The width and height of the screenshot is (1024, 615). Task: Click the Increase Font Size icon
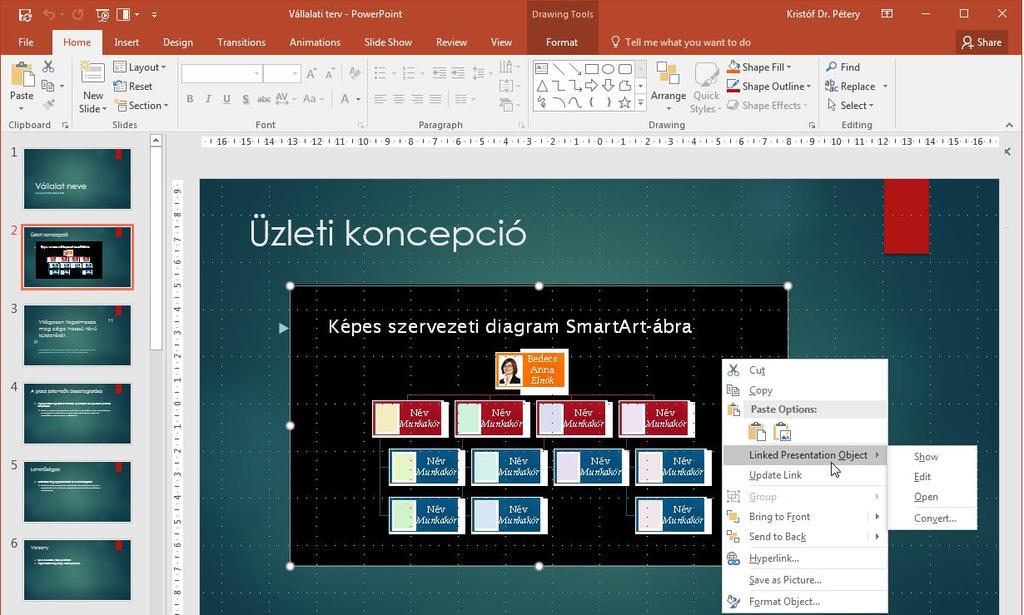click(x=312, y=74)
